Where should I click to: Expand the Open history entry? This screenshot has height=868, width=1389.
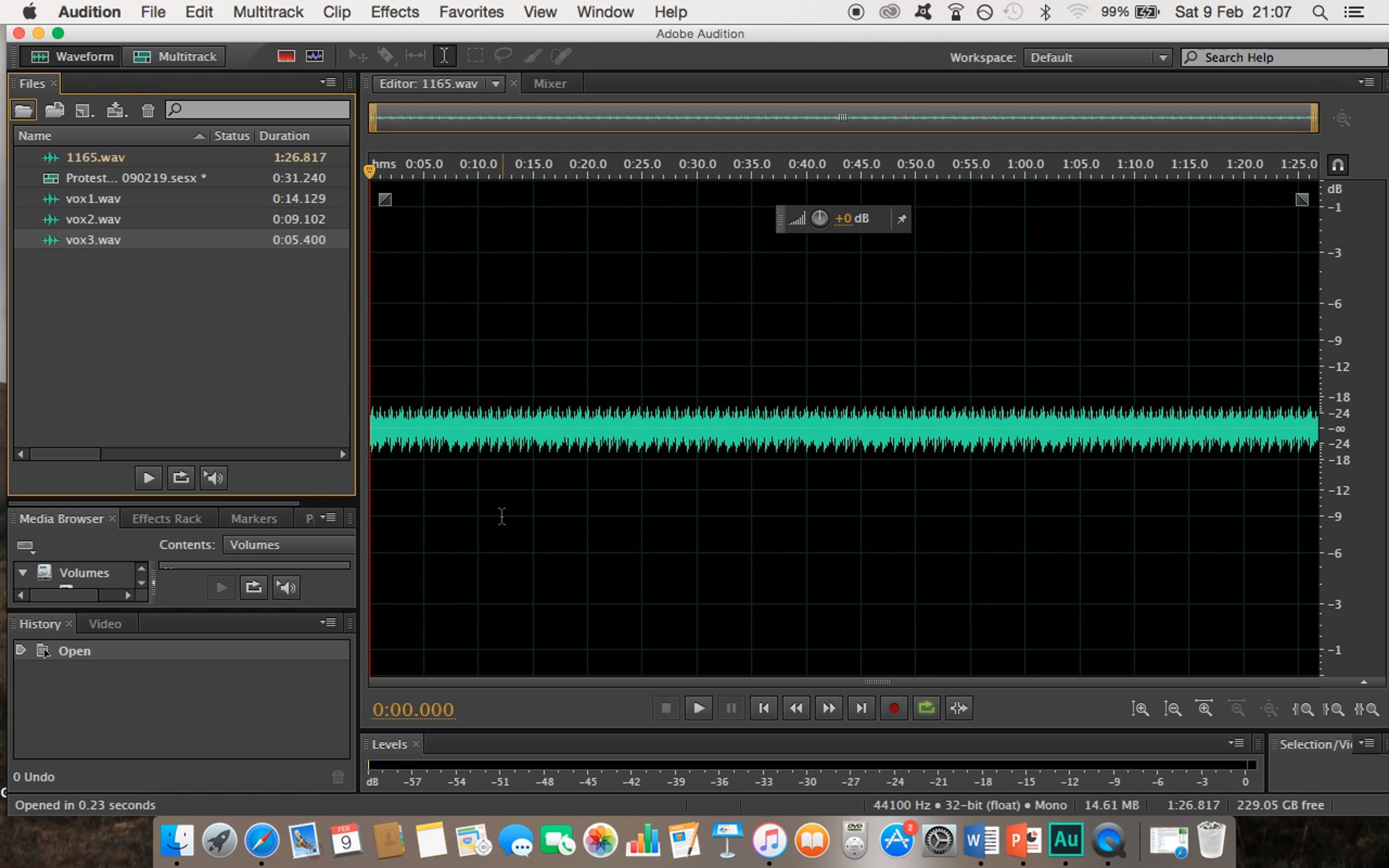coord(21,650)
